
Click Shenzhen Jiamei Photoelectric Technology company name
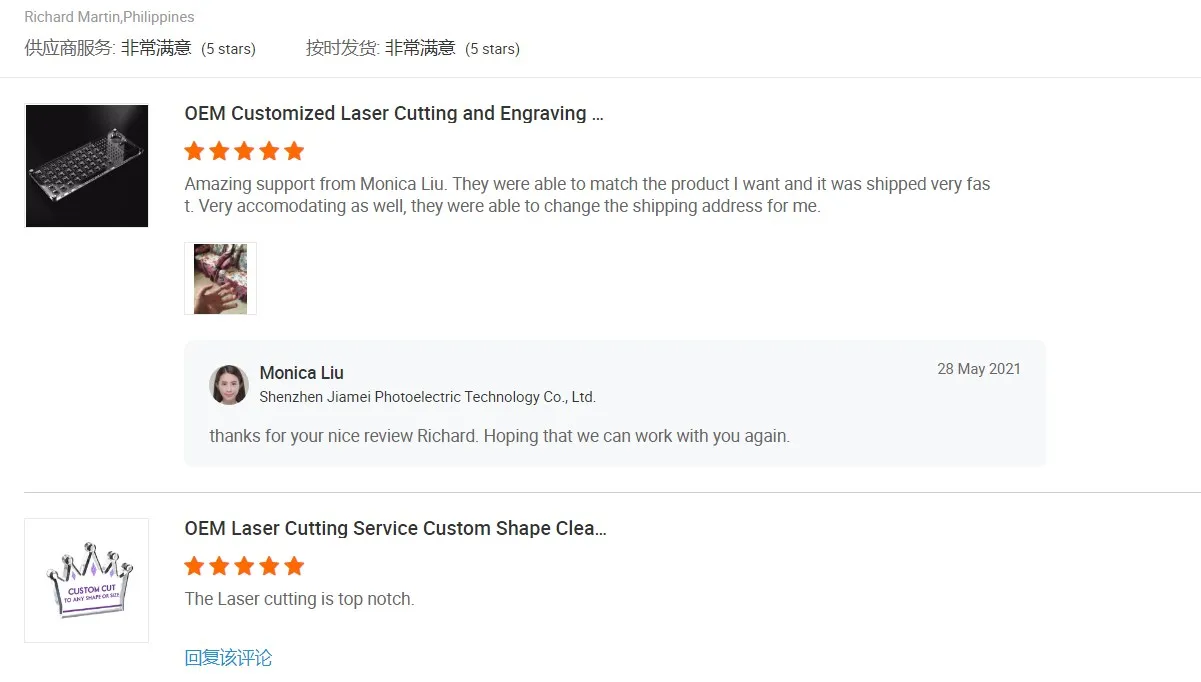(x=427, y=397)
